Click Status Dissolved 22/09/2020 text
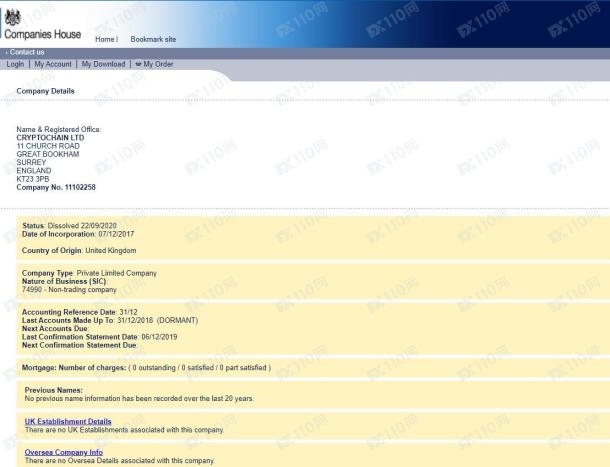The image size is (610, 467). point(69,226)
